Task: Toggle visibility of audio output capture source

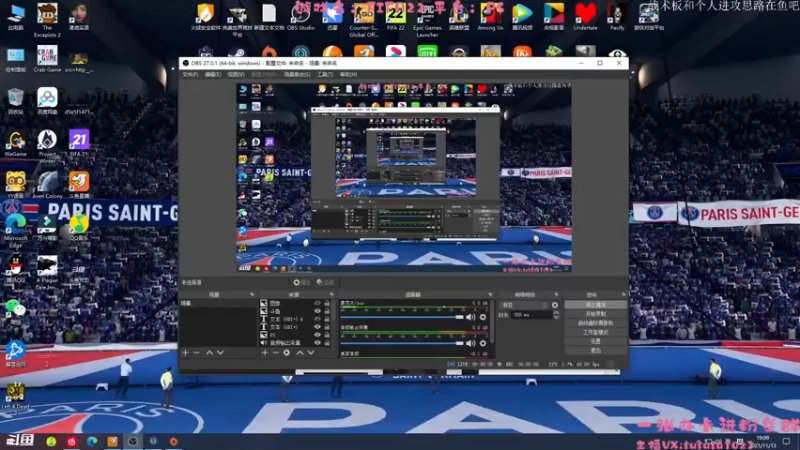Action: [317, 343]
